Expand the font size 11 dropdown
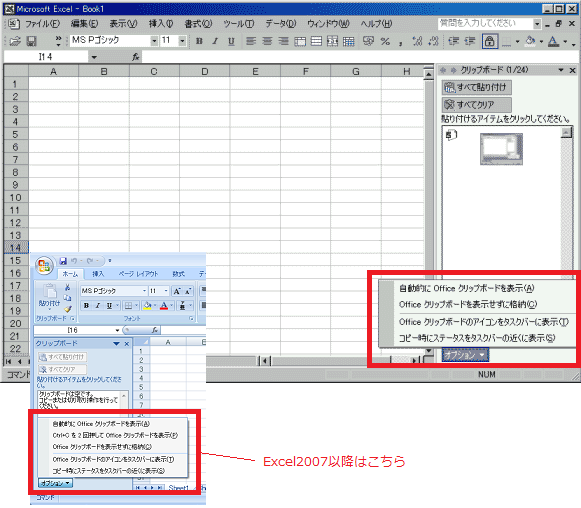Image resolution: width=581 pixels, height=508 pixels. (182, 41)
